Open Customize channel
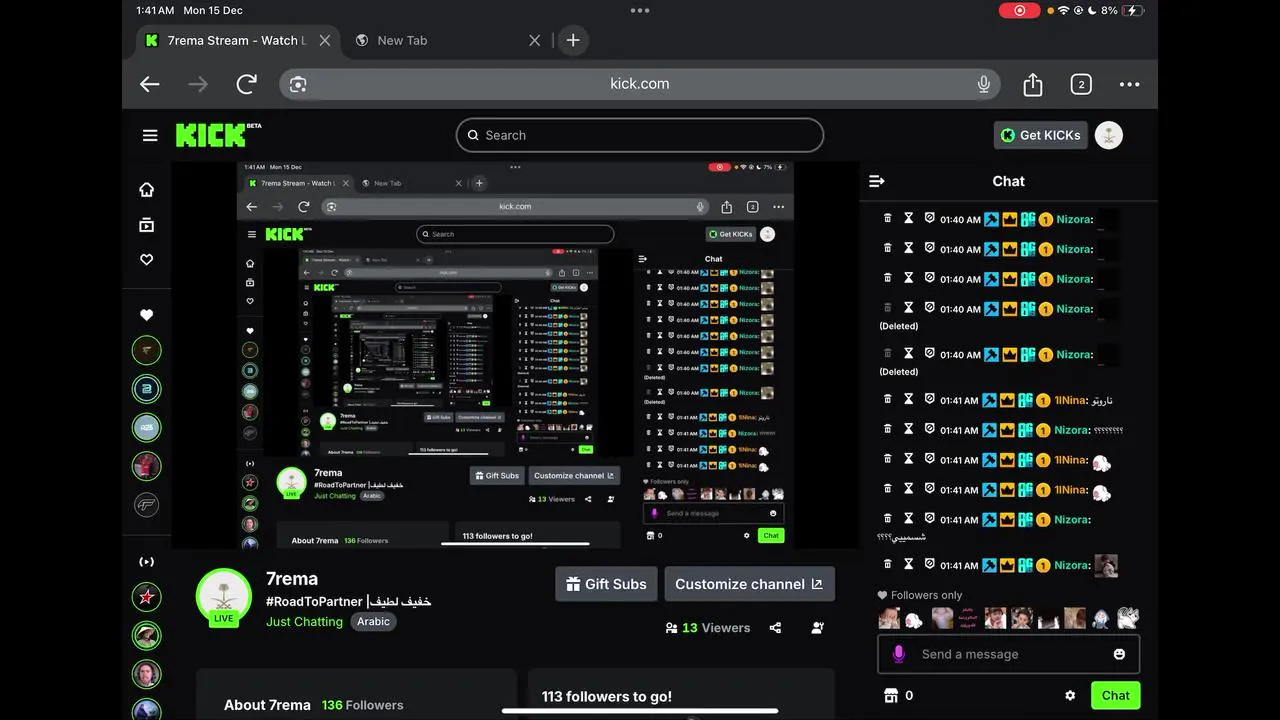Image resolution: width=1280 pixels, height=720 pixels. pyautogui.click(x=749, y=584)
